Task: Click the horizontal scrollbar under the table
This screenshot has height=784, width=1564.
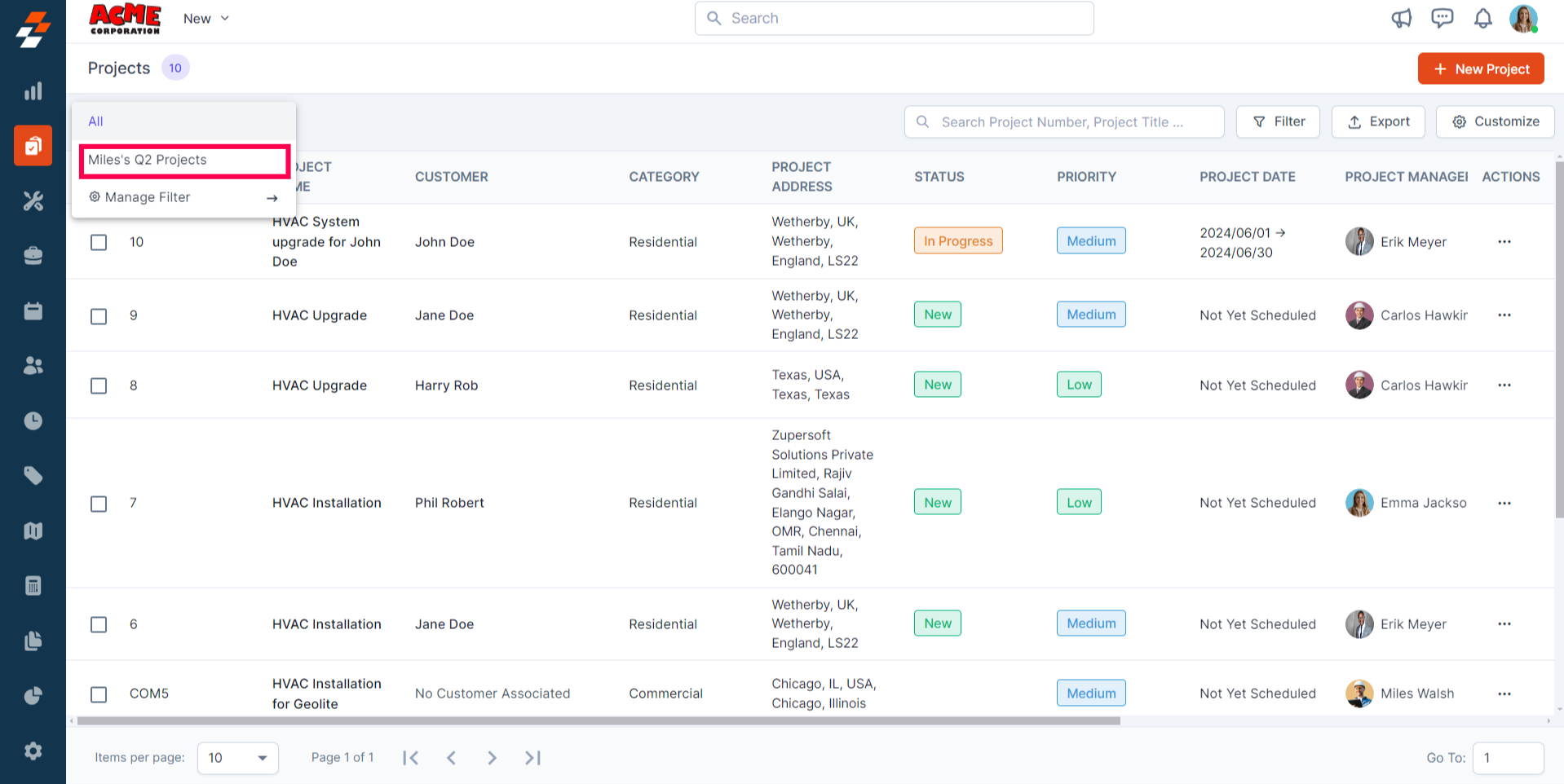Action: (x=598, y=721)
